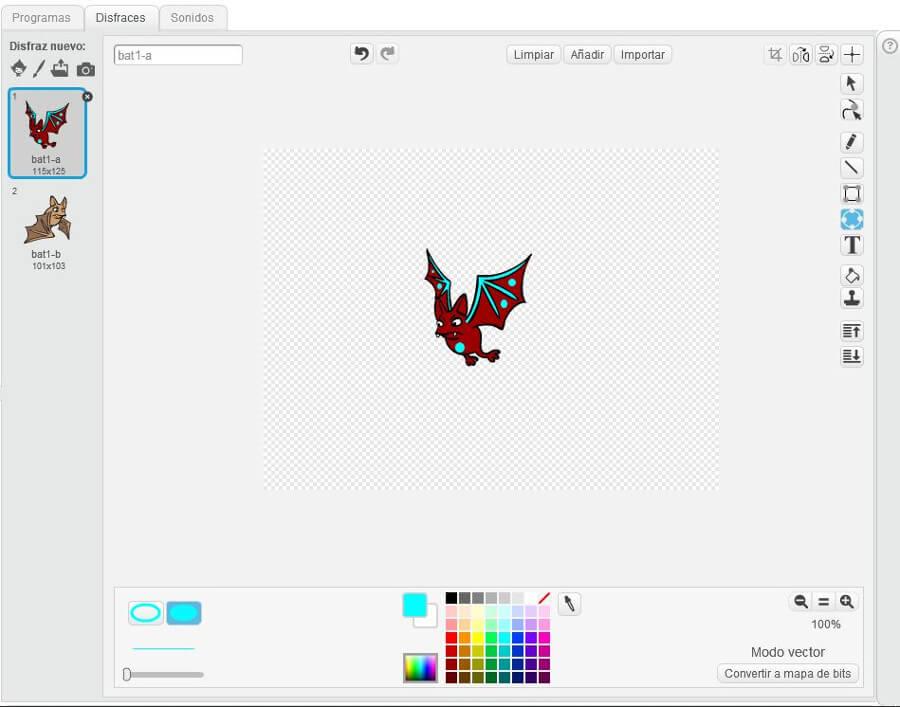
Task: Zoom in on the canvas
Action: (x=847, y=601)
